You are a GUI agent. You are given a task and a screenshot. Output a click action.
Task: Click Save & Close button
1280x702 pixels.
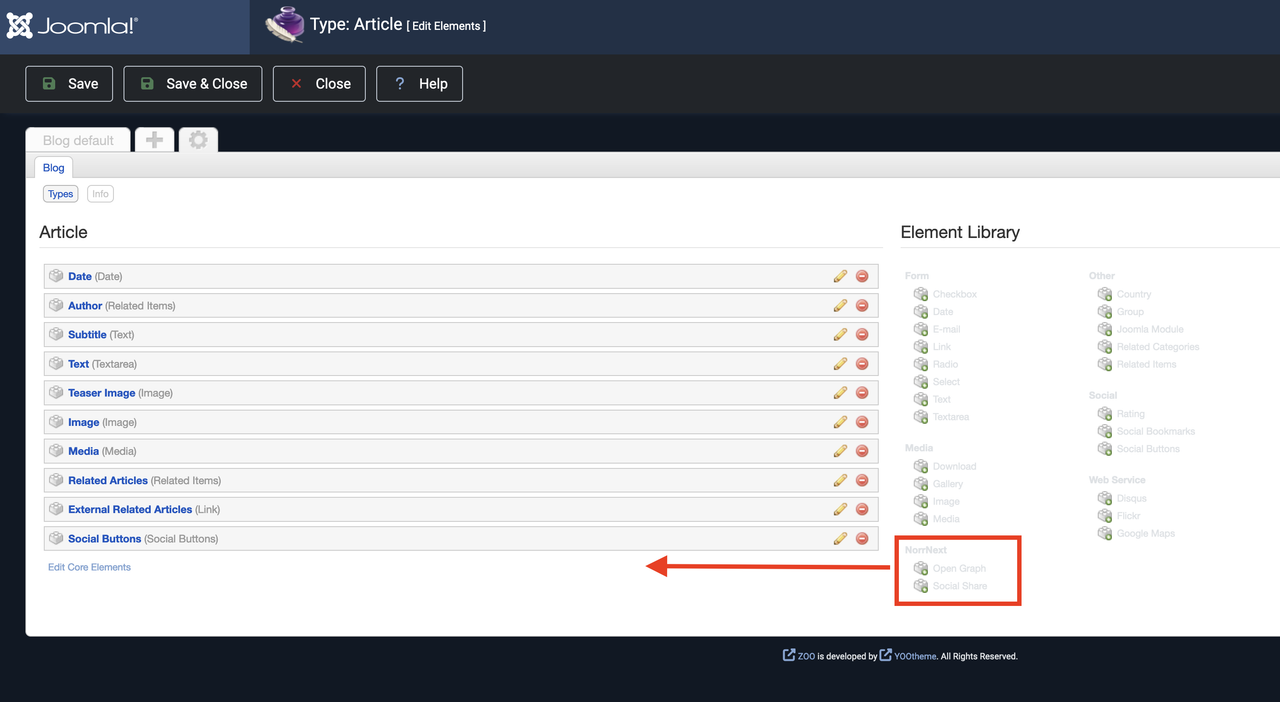[193, 84]
